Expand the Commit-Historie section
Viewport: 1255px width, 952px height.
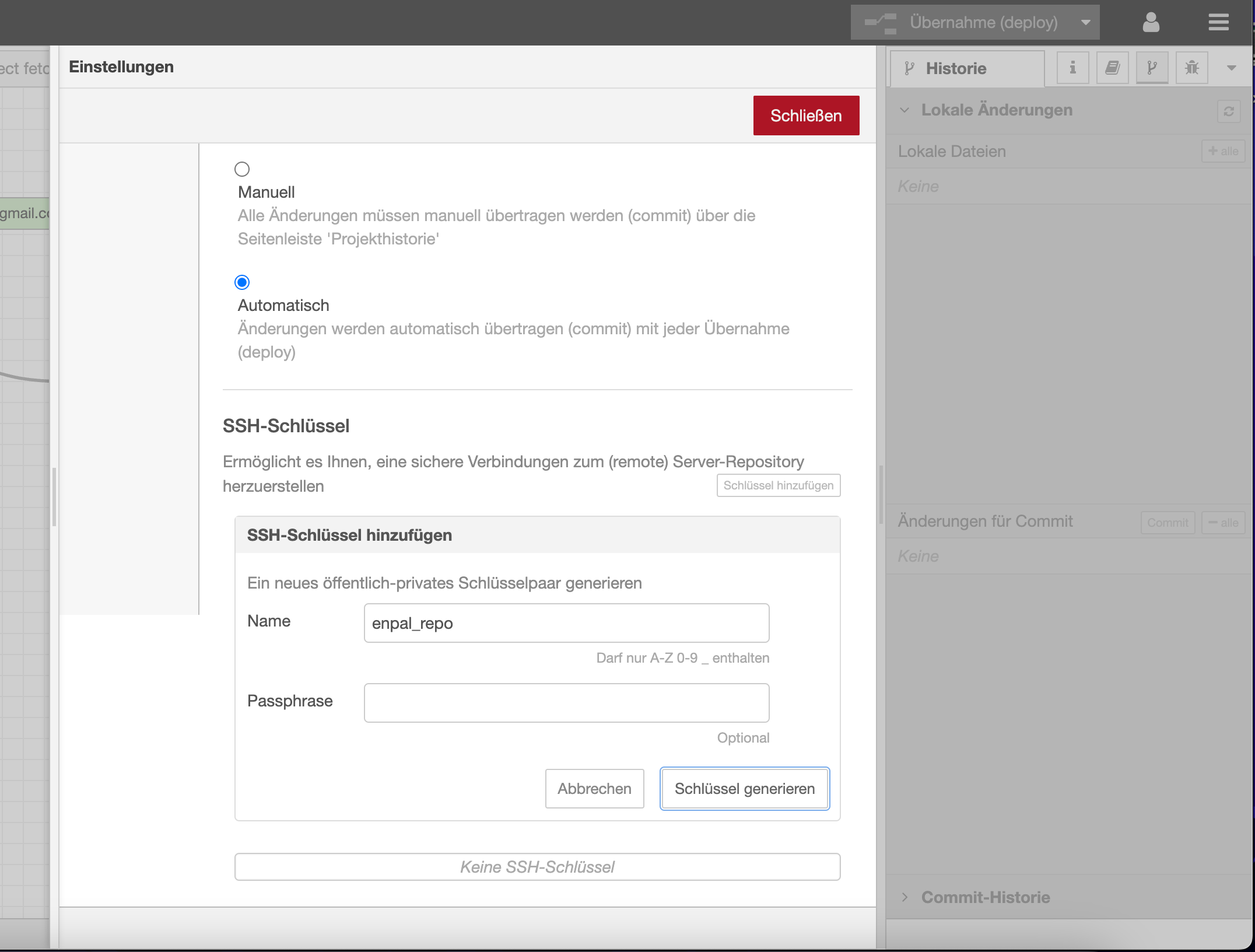tap(905, 897)
